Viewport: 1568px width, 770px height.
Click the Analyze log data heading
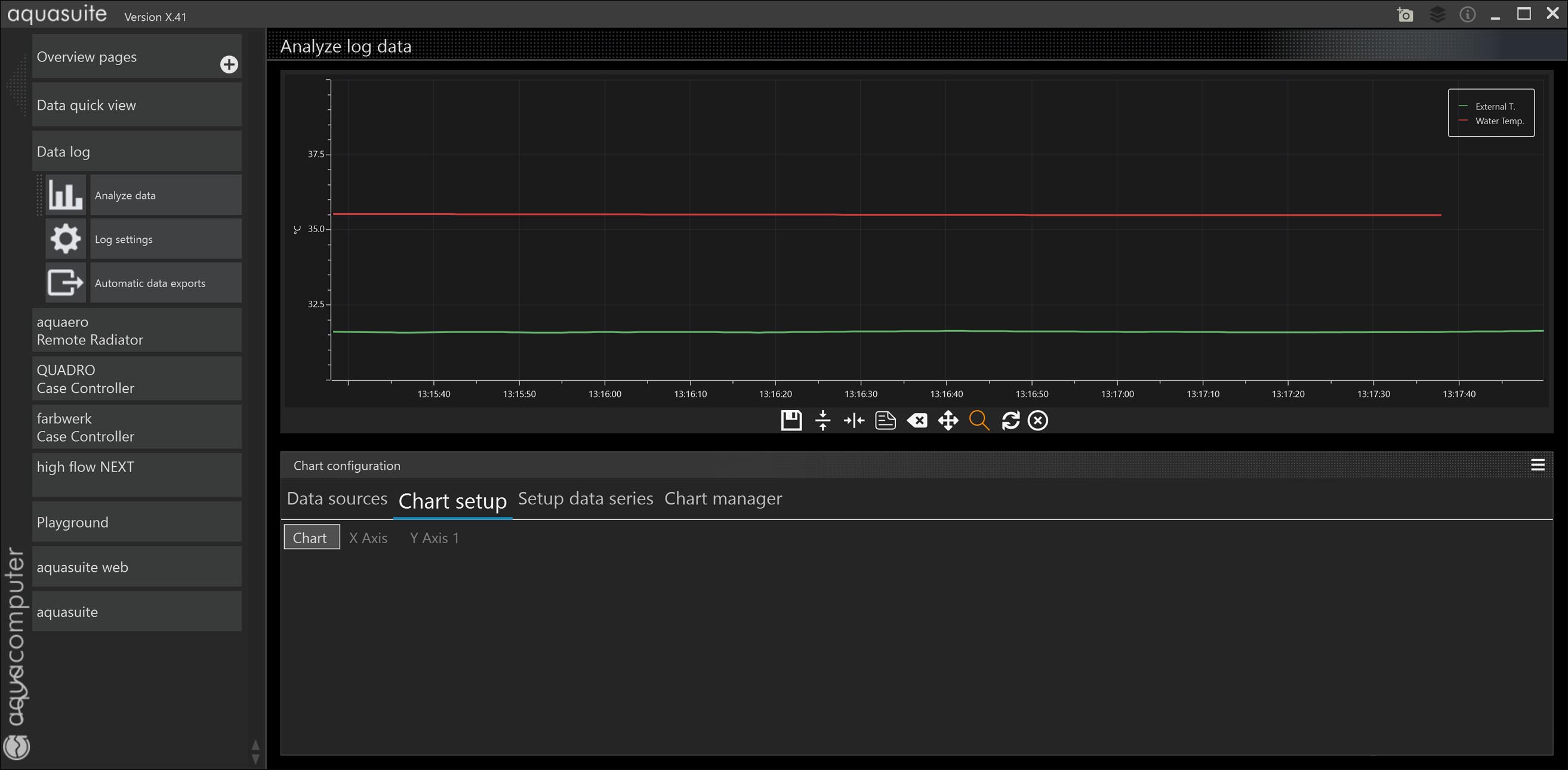[x=346, y=47]
